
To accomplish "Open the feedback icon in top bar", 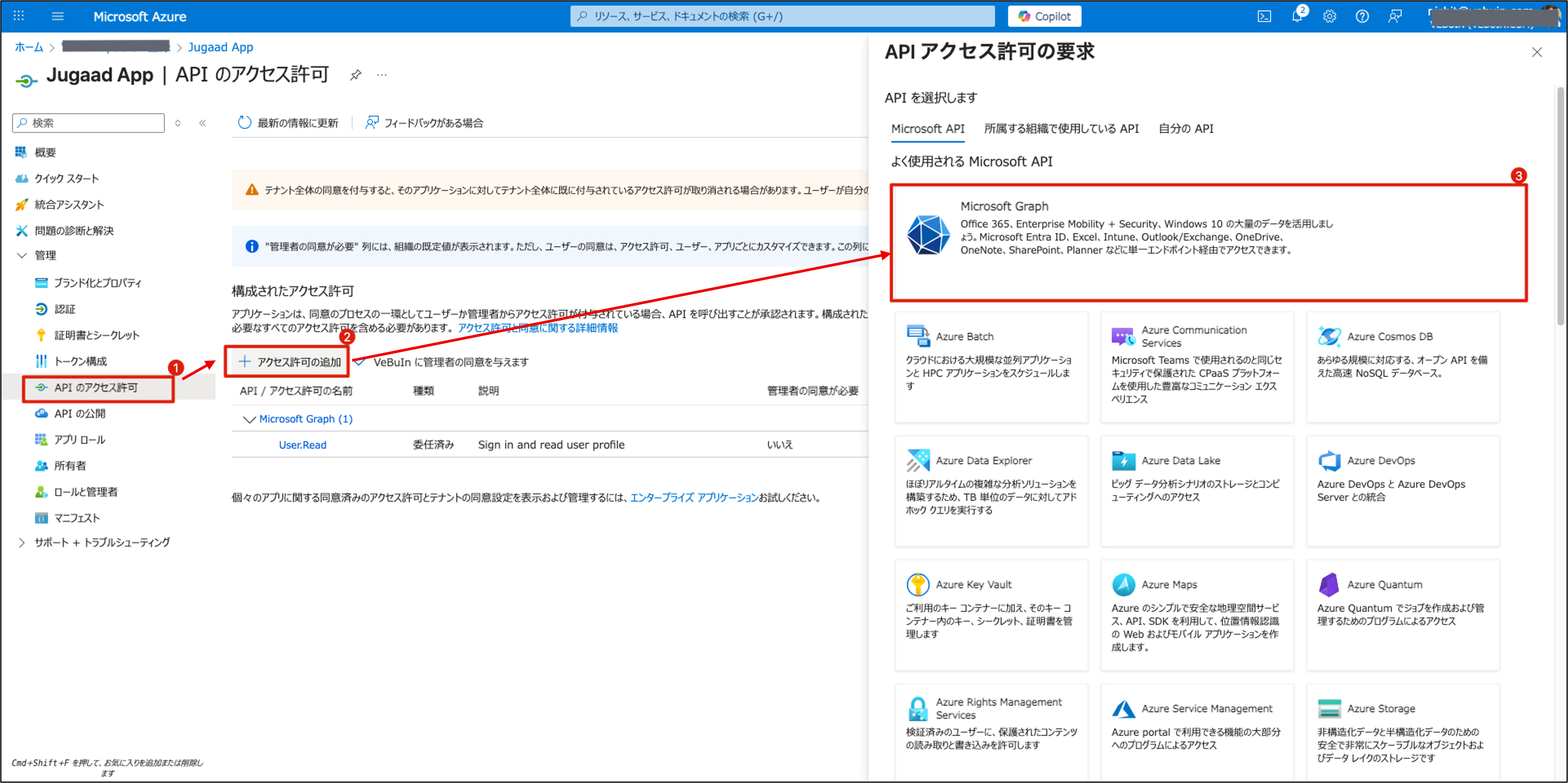I will click(x=1394, y=16).
